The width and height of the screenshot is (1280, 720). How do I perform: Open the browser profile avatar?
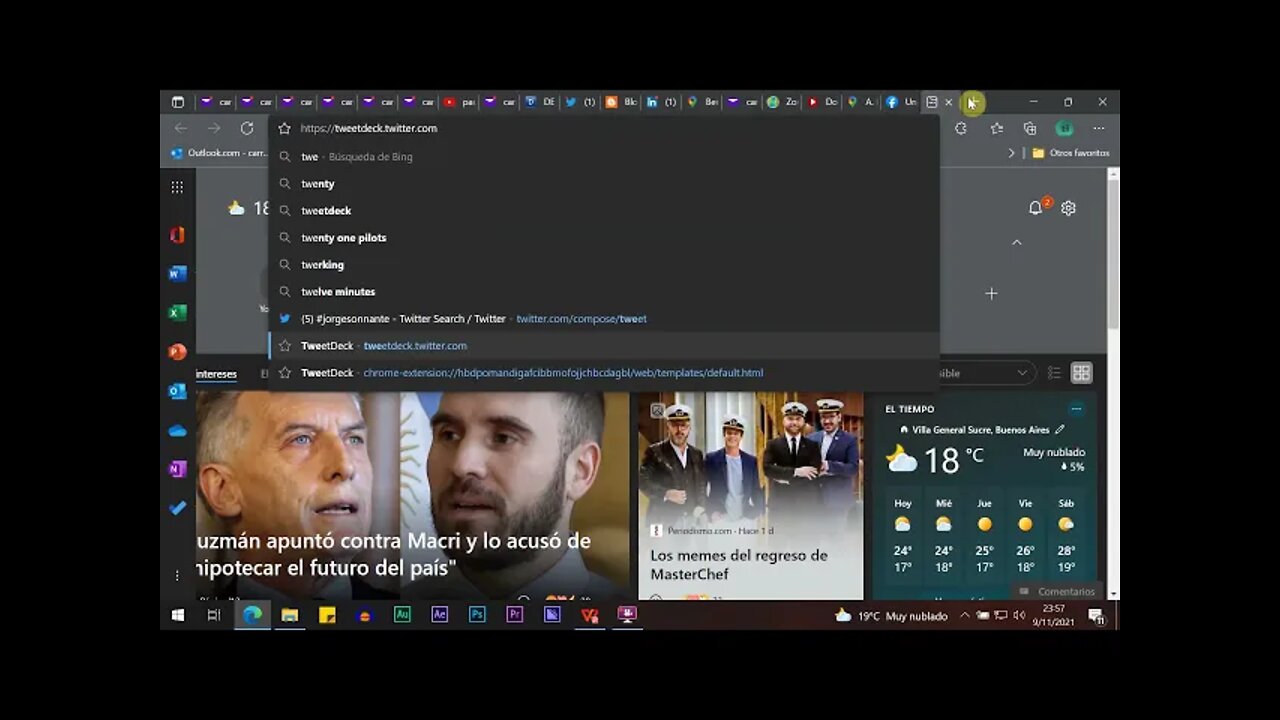pyautogui.click(x=1065, y=128)
